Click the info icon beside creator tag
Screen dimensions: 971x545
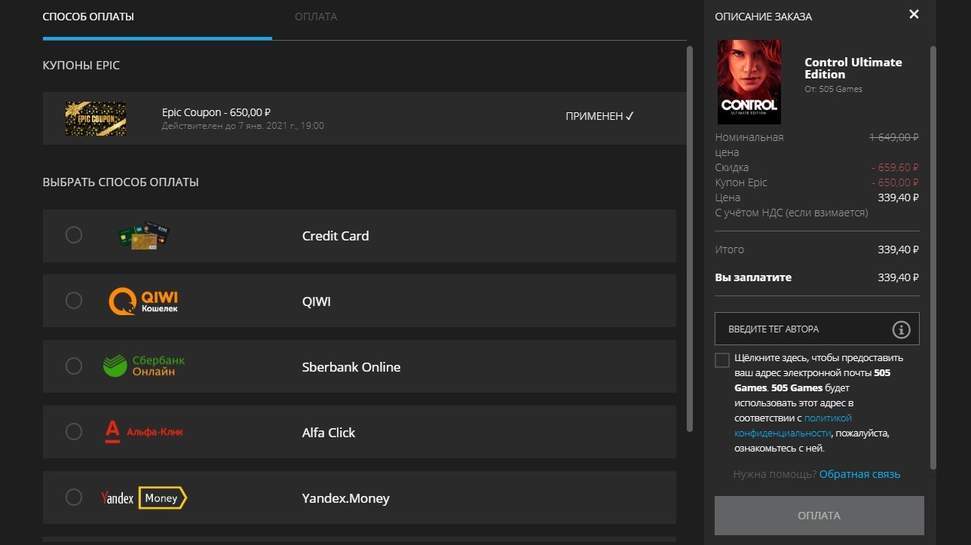click(x=901, y=329)
